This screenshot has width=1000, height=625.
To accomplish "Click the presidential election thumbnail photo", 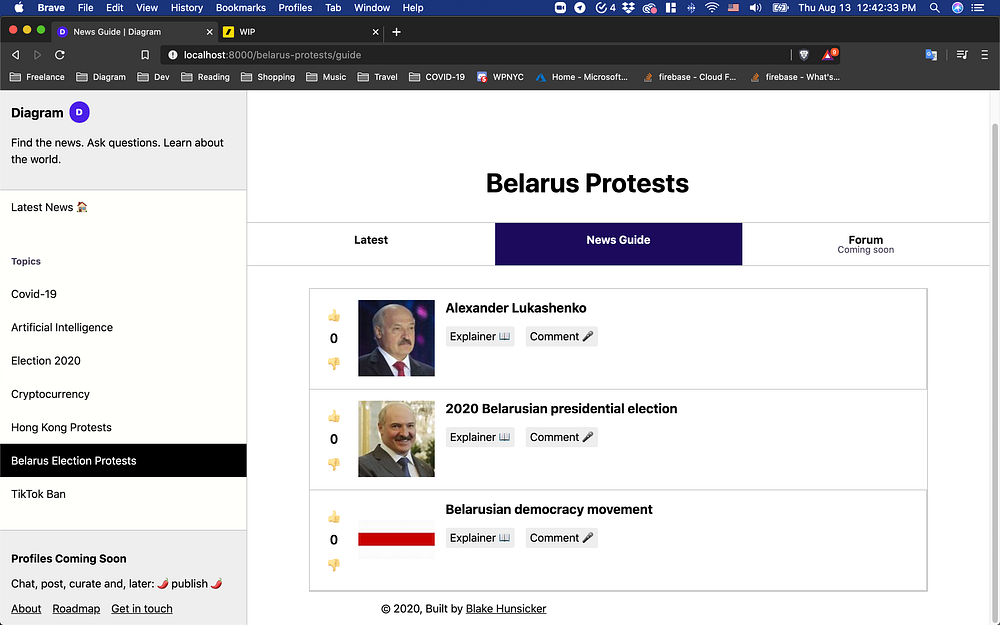I will coord(396,439).
